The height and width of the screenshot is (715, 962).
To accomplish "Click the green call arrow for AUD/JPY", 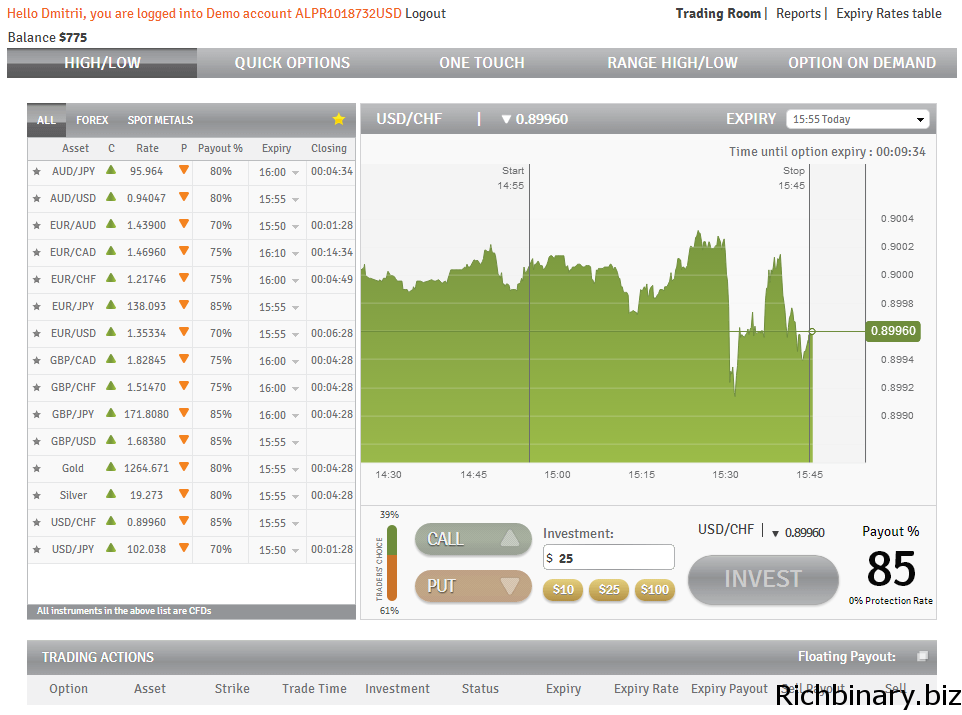I will tap(111, 170).
